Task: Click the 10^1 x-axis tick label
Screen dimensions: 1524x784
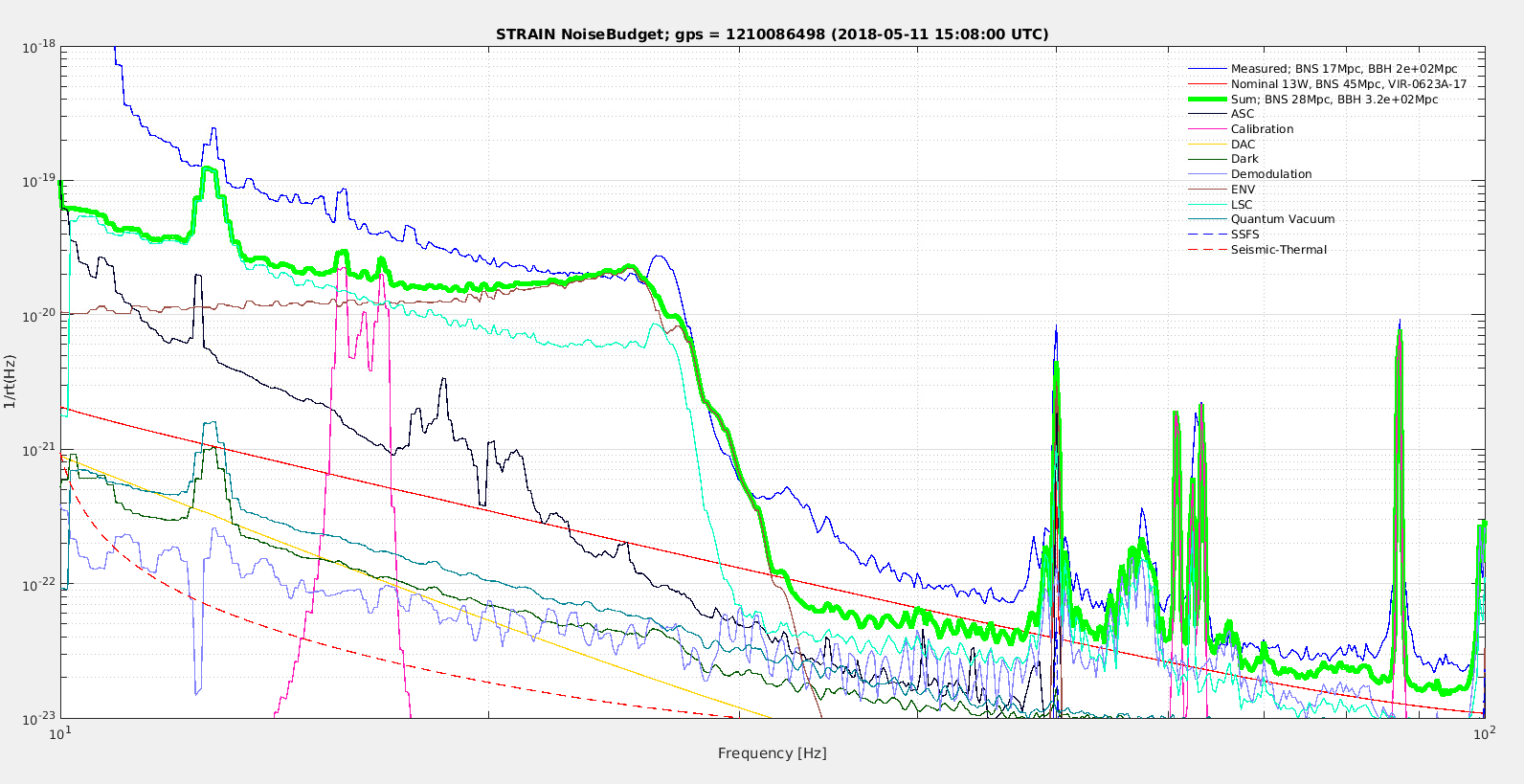Action: tap(60, 733)
